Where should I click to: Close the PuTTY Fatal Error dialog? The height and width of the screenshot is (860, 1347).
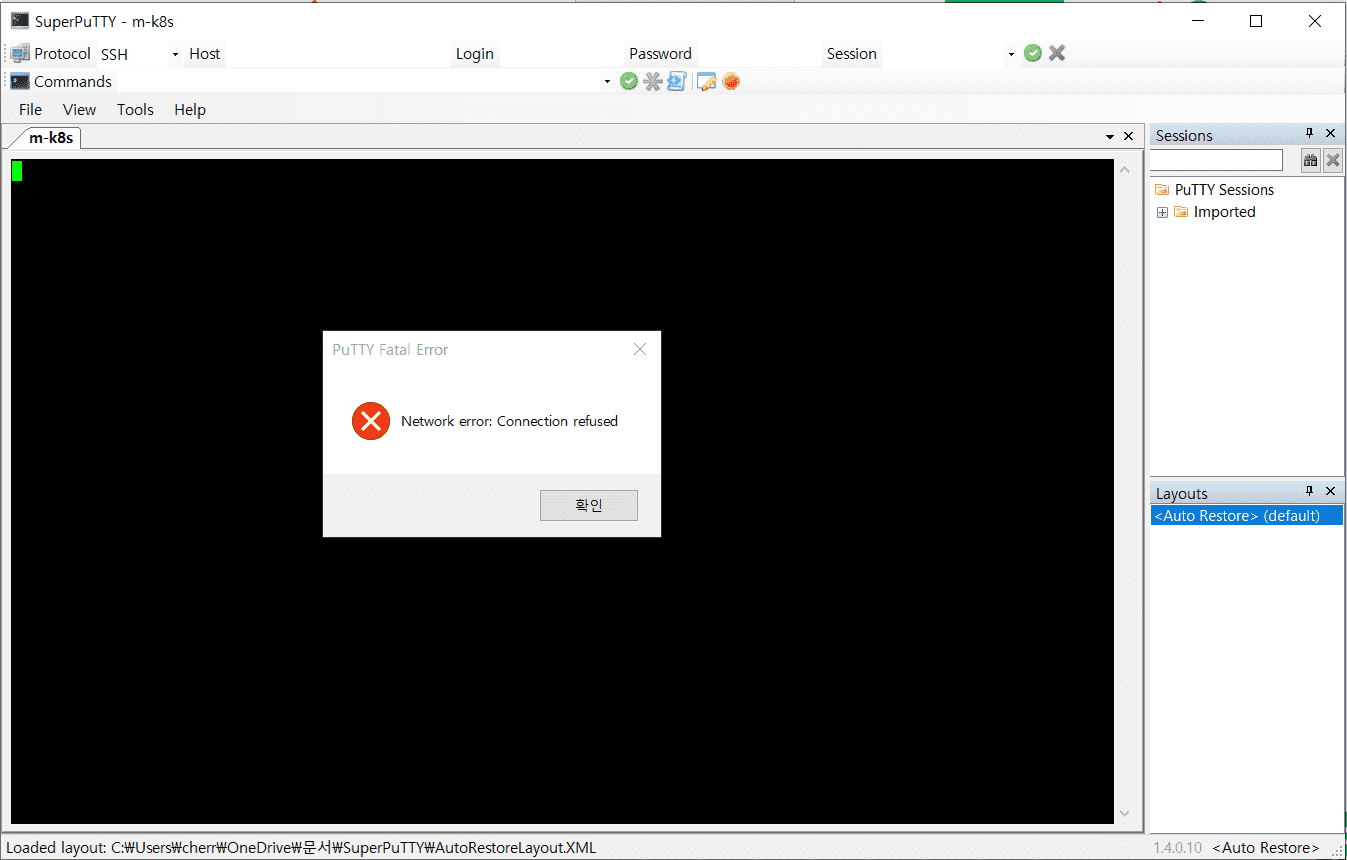[x=640, y=349]
